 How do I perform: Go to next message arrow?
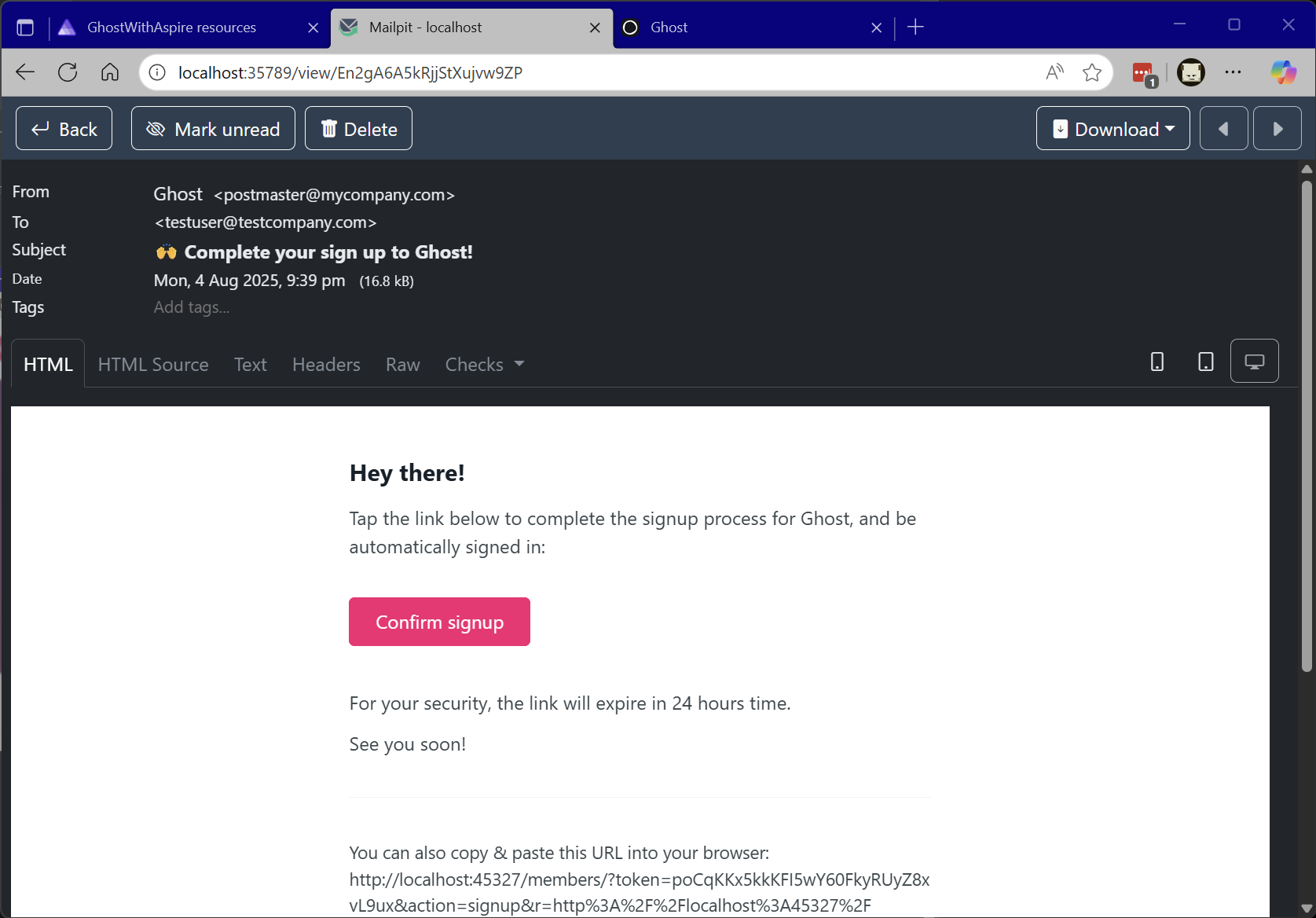click(1277, 129)
